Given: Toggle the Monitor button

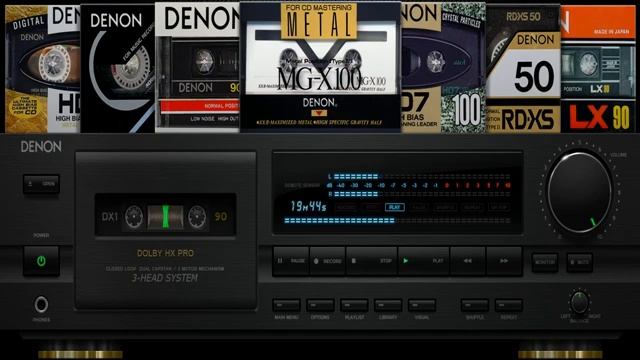Looking at the screenshot, I should point(545,262).
